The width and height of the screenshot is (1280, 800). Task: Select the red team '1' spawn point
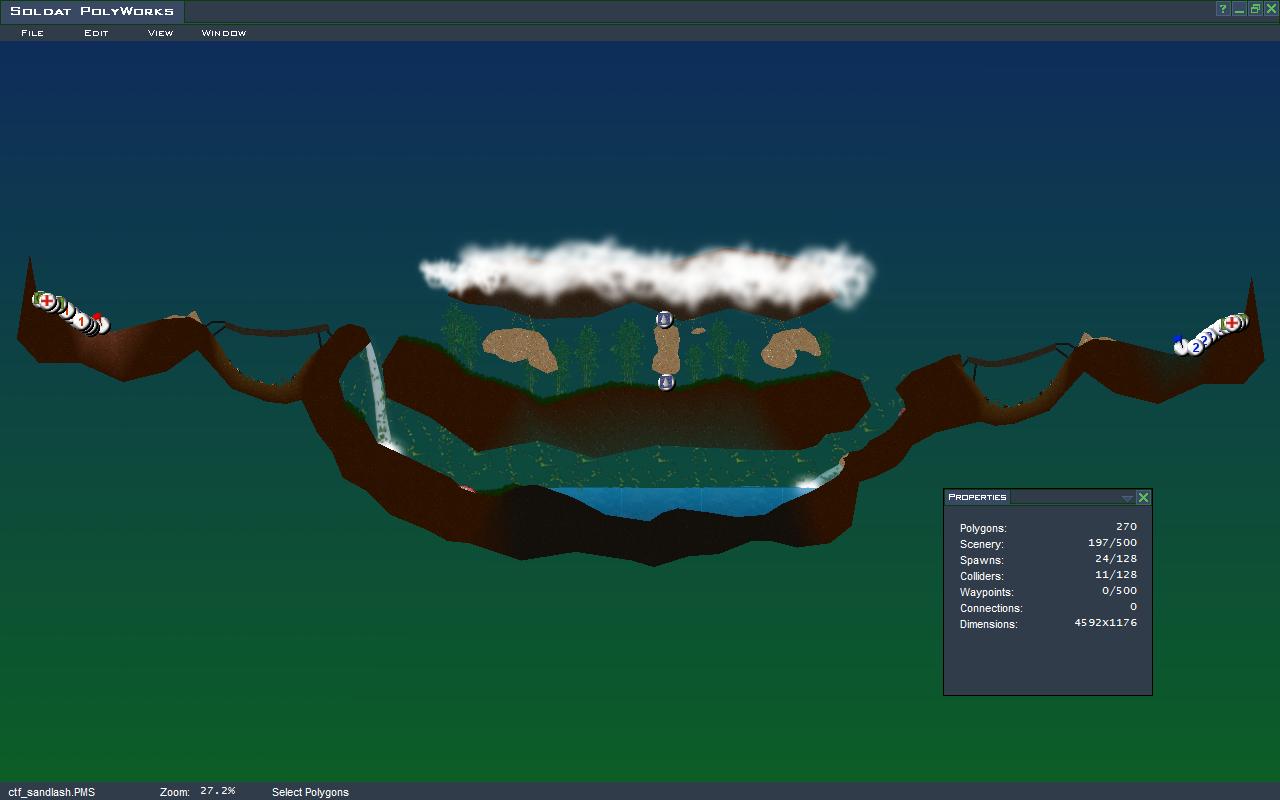(82, 321)
